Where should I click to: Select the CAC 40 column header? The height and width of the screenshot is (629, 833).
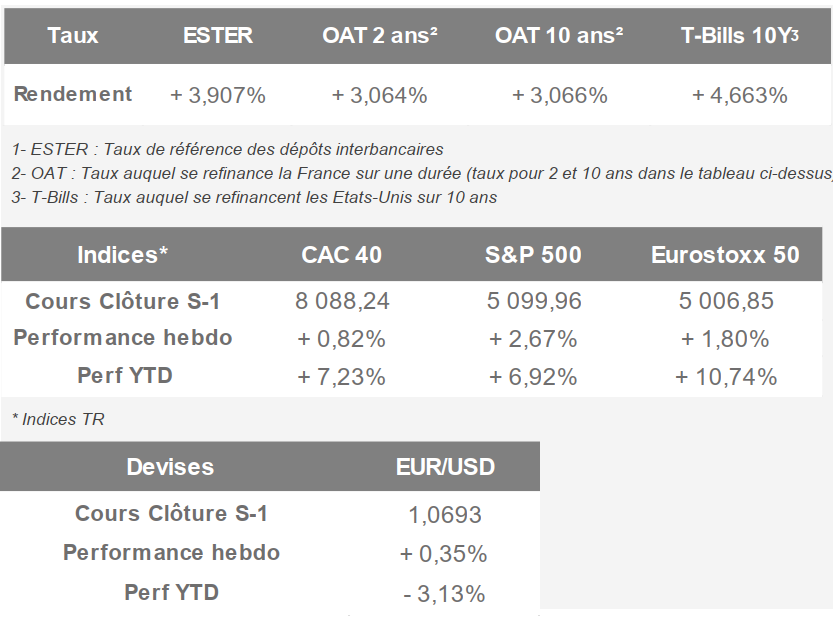[341, 255]
